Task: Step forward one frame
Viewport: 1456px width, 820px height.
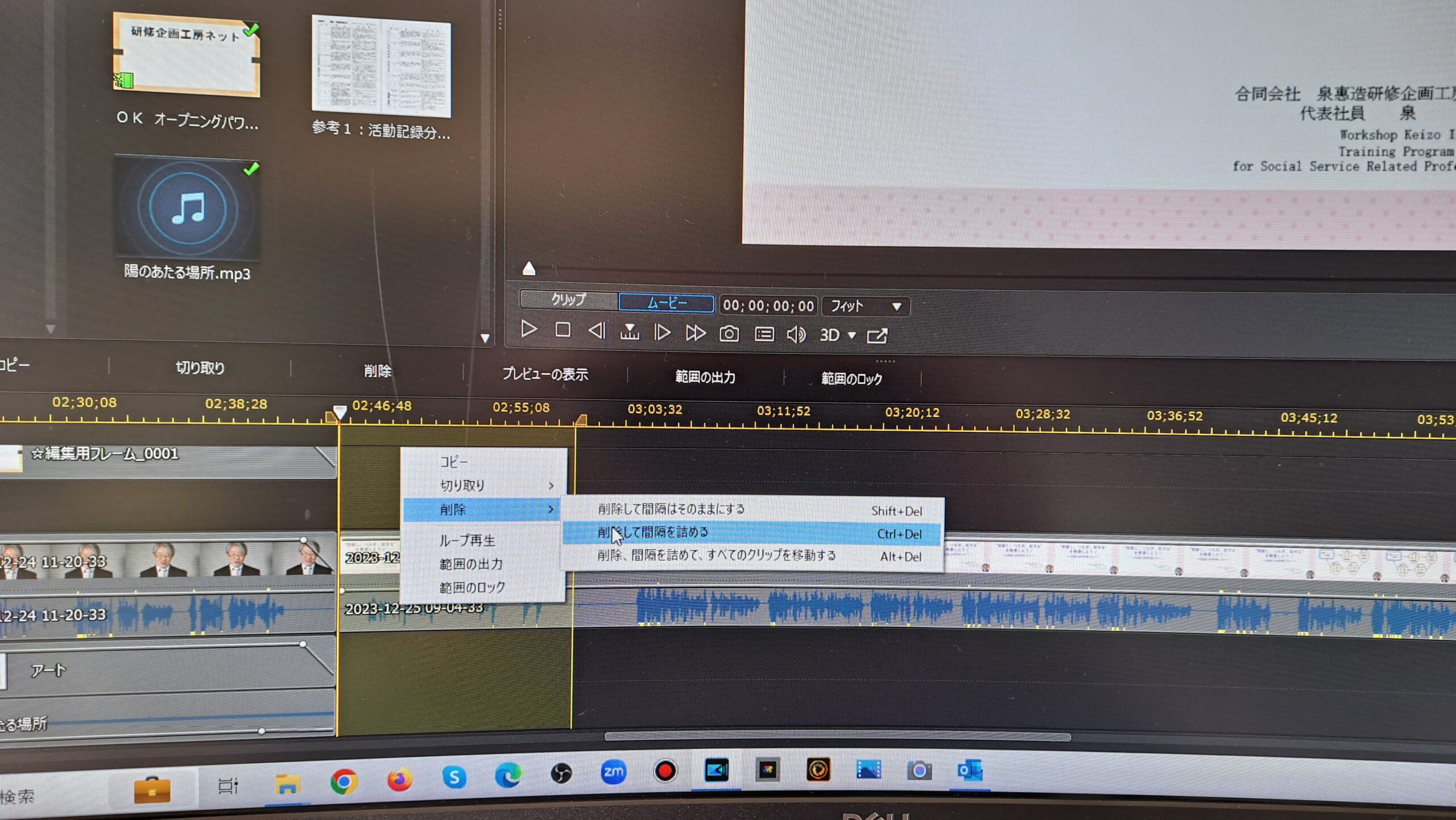Action: coord(662,332)
